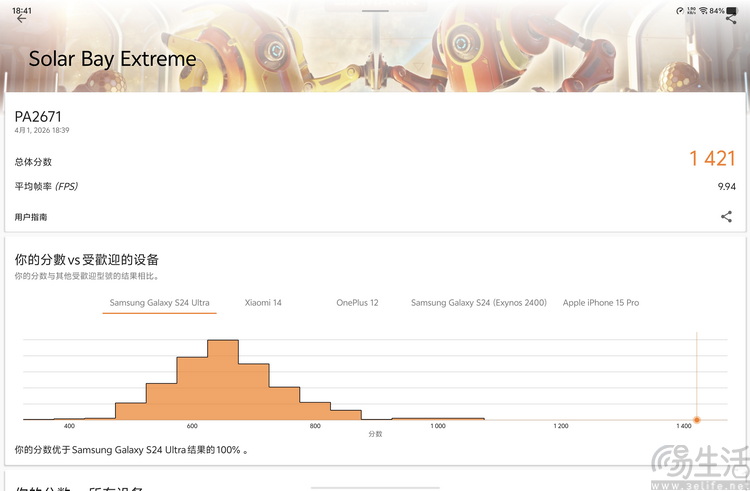Screen dimensions: 750x491
Task: Select the Samsung Galaxy S24 Ultra tab
Action: pos(159,302)
